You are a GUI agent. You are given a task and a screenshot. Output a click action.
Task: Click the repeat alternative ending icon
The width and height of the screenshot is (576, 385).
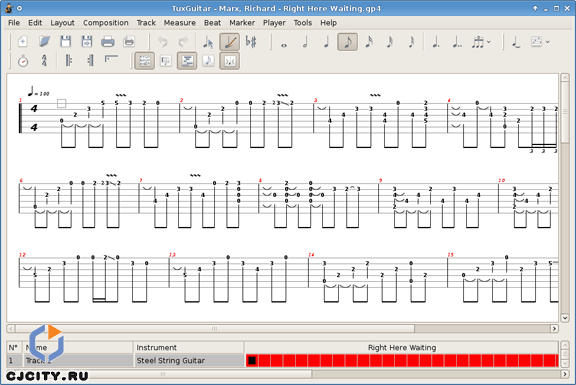(111, 59)
